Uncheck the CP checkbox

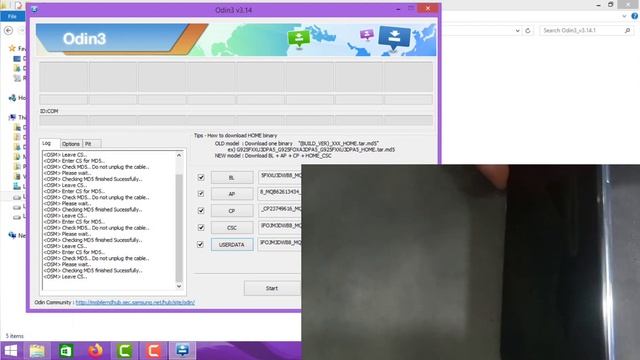[201, 211]
